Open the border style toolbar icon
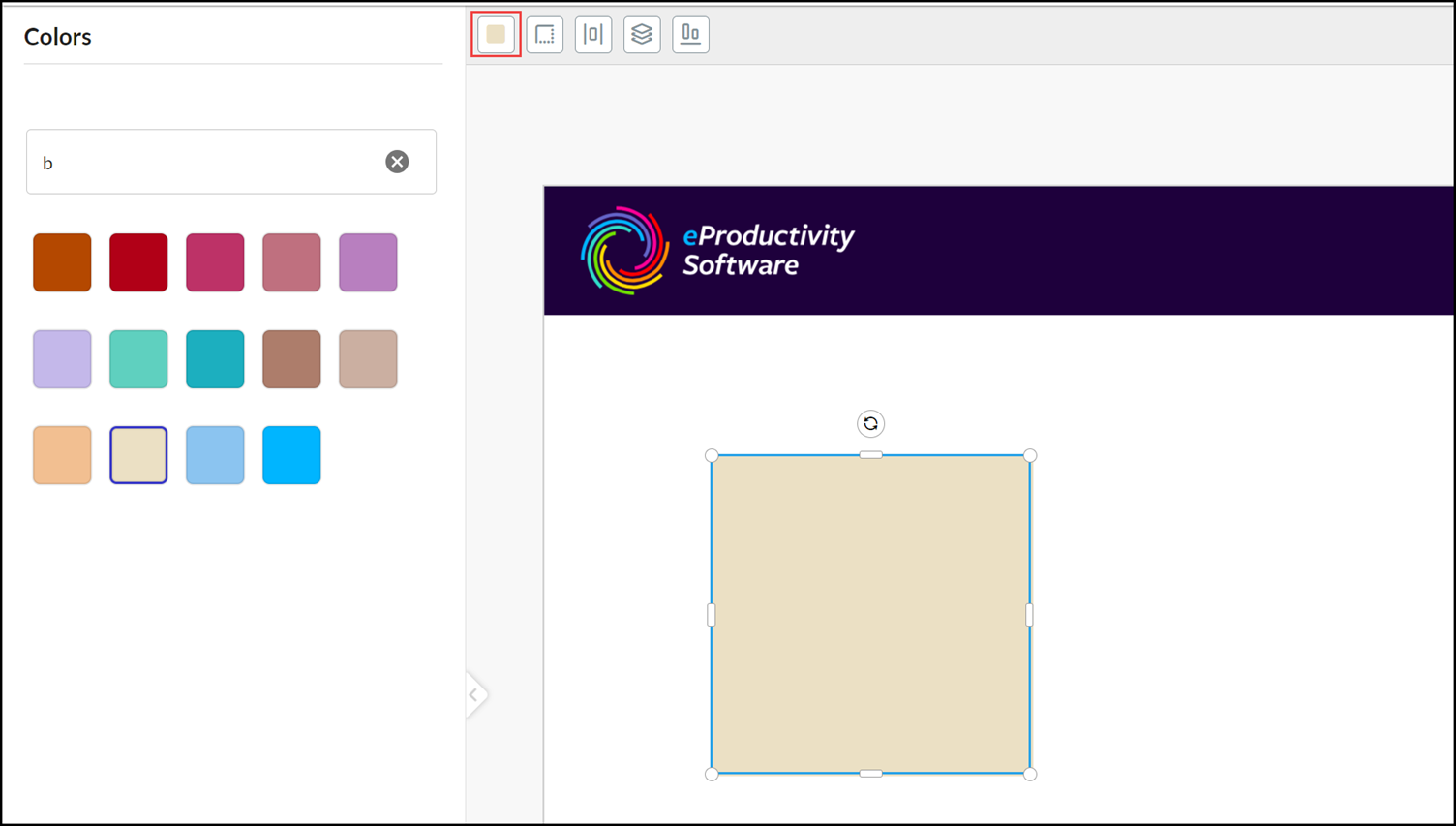1456x826 pixels. click(545, 35)
